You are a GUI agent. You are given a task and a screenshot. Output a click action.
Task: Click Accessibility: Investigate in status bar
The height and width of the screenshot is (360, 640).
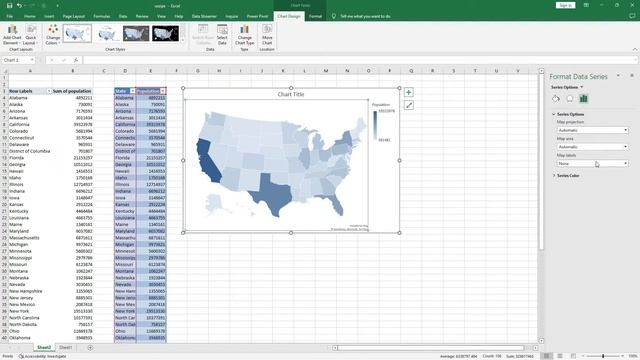(x=42, y=356)
